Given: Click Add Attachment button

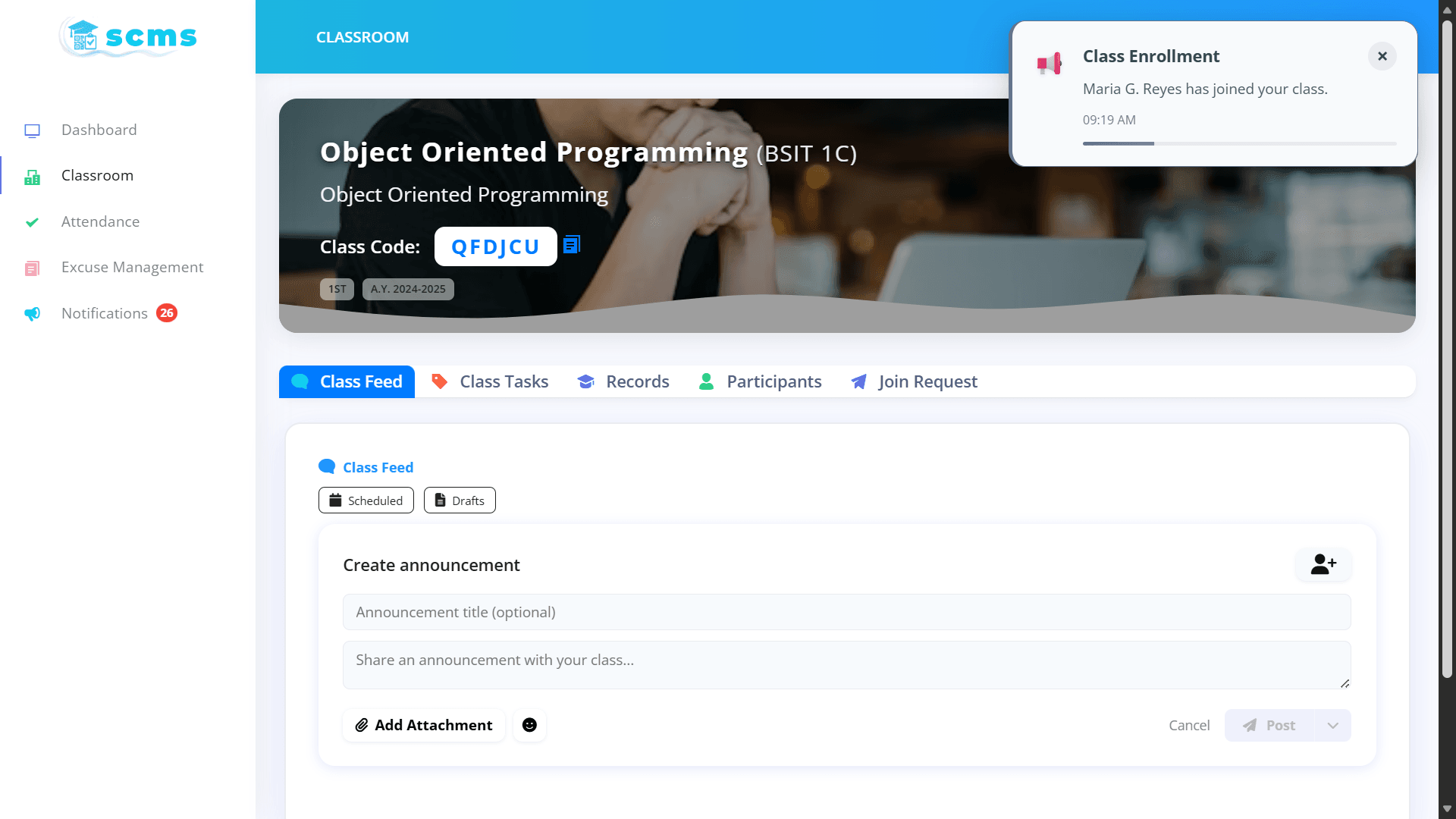Looking at the screenshot, I should 424,725.
